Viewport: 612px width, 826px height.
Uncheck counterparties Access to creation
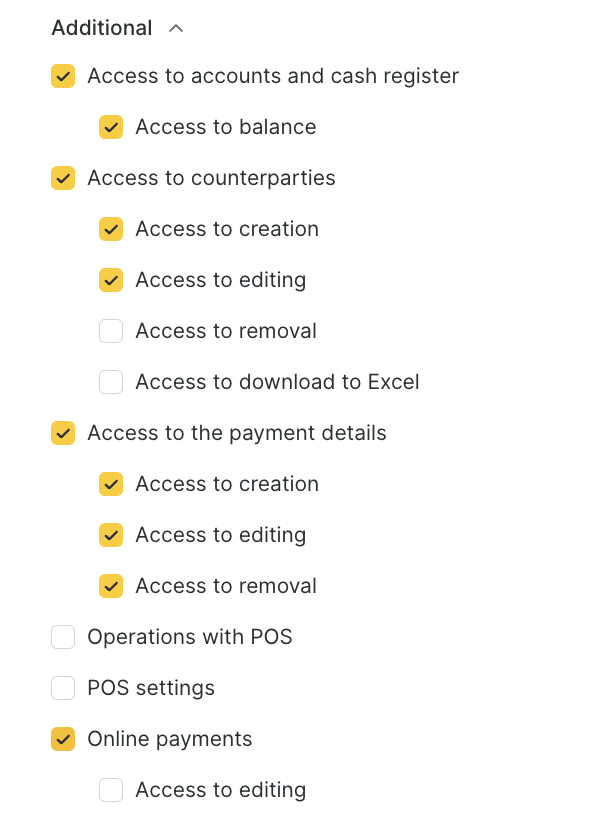click(x=111, y=229)
